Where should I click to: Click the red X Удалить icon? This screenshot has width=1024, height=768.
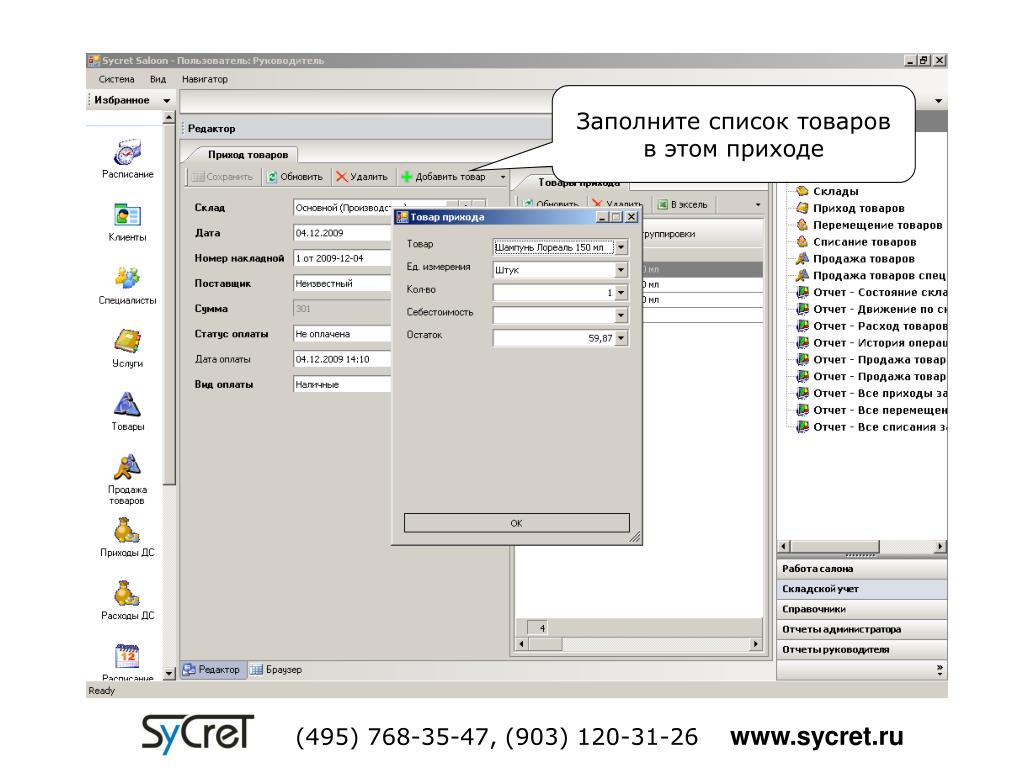(x=342, y=177)
